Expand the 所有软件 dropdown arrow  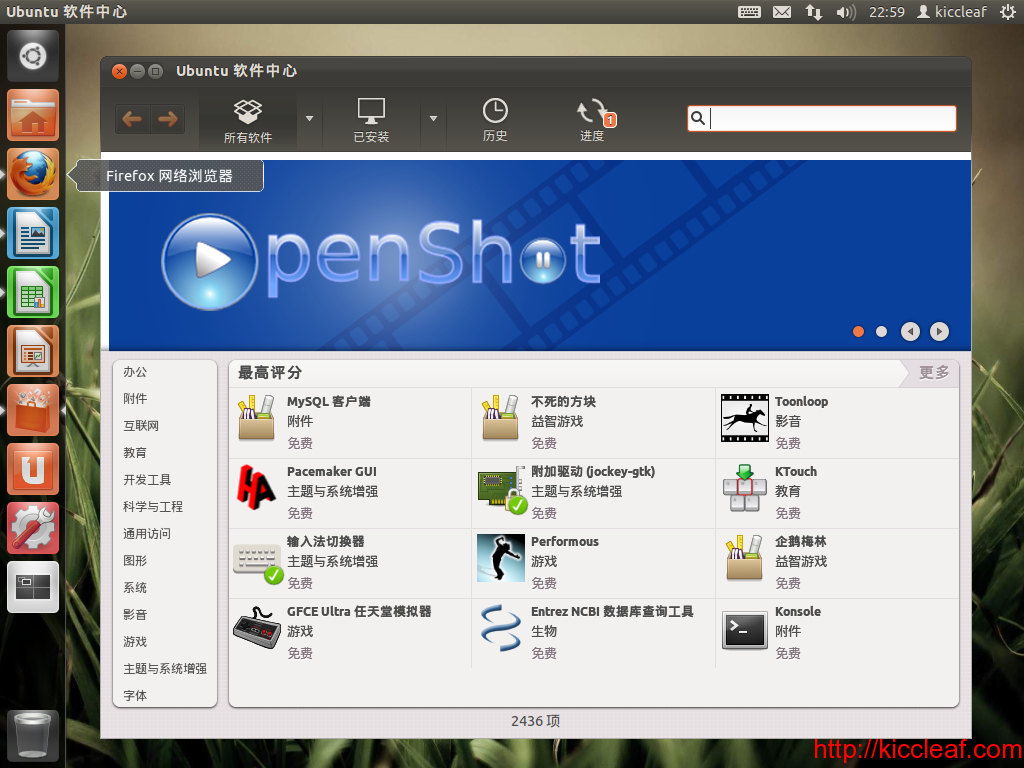pos(310,119)
